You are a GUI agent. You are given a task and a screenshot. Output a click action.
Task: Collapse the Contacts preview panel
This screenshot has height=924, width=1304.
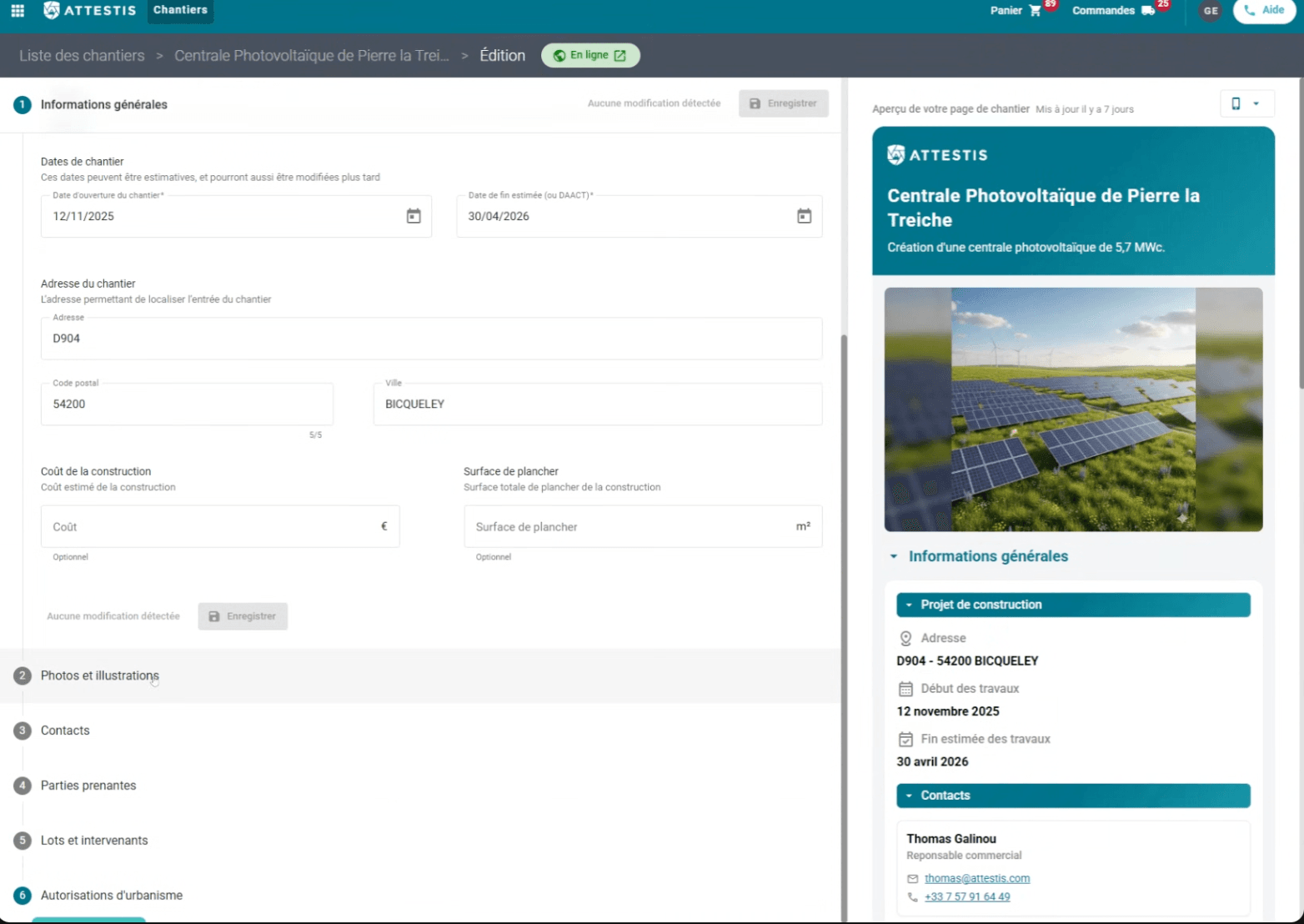[x=909, y=796]
